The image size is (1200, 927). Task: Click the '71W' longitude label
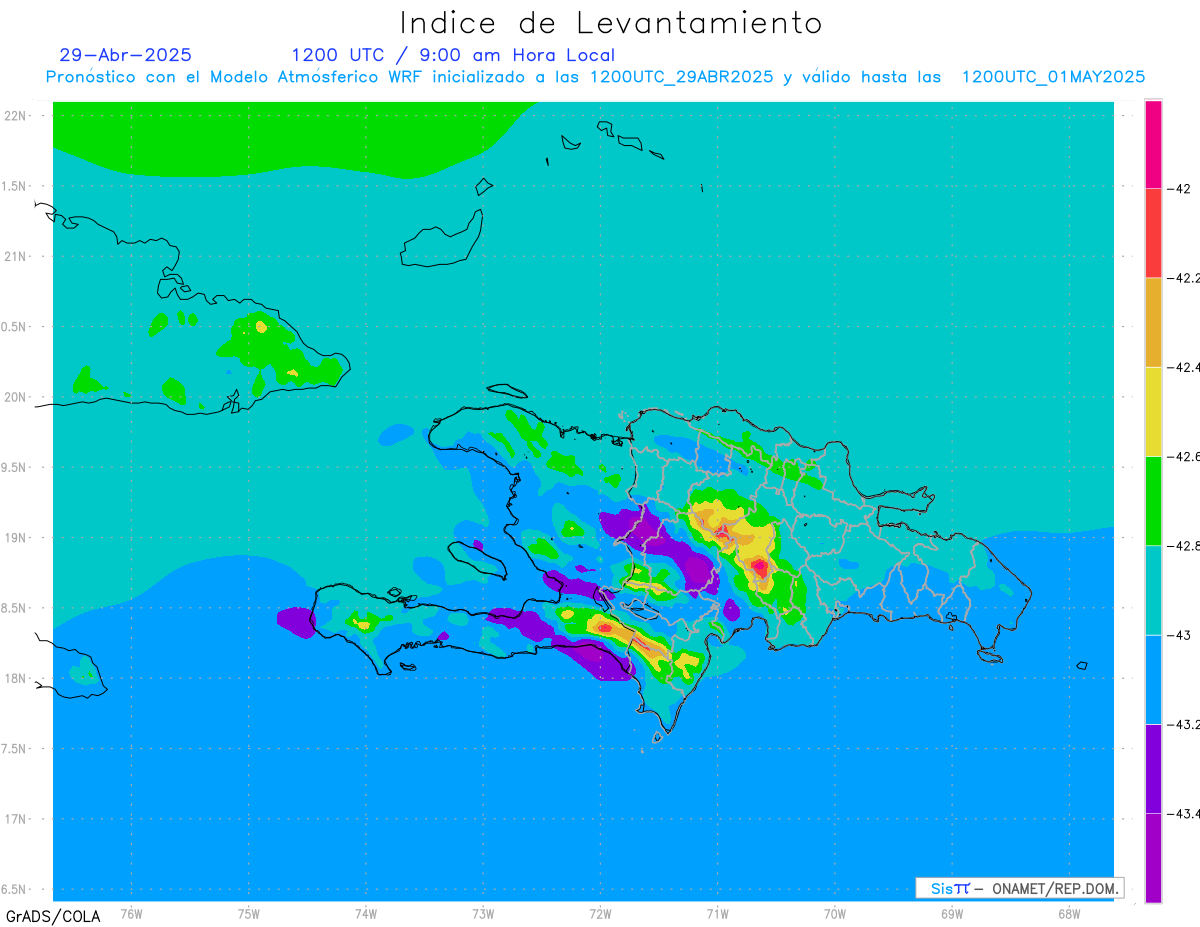[717, 913]
